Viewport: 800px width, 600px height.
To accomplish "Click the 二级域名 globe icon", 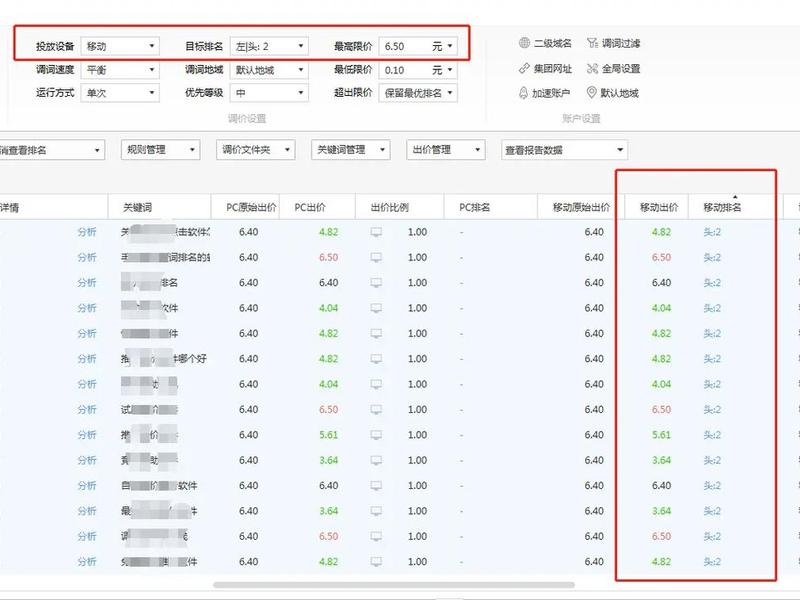I will (x=524, y=43).
